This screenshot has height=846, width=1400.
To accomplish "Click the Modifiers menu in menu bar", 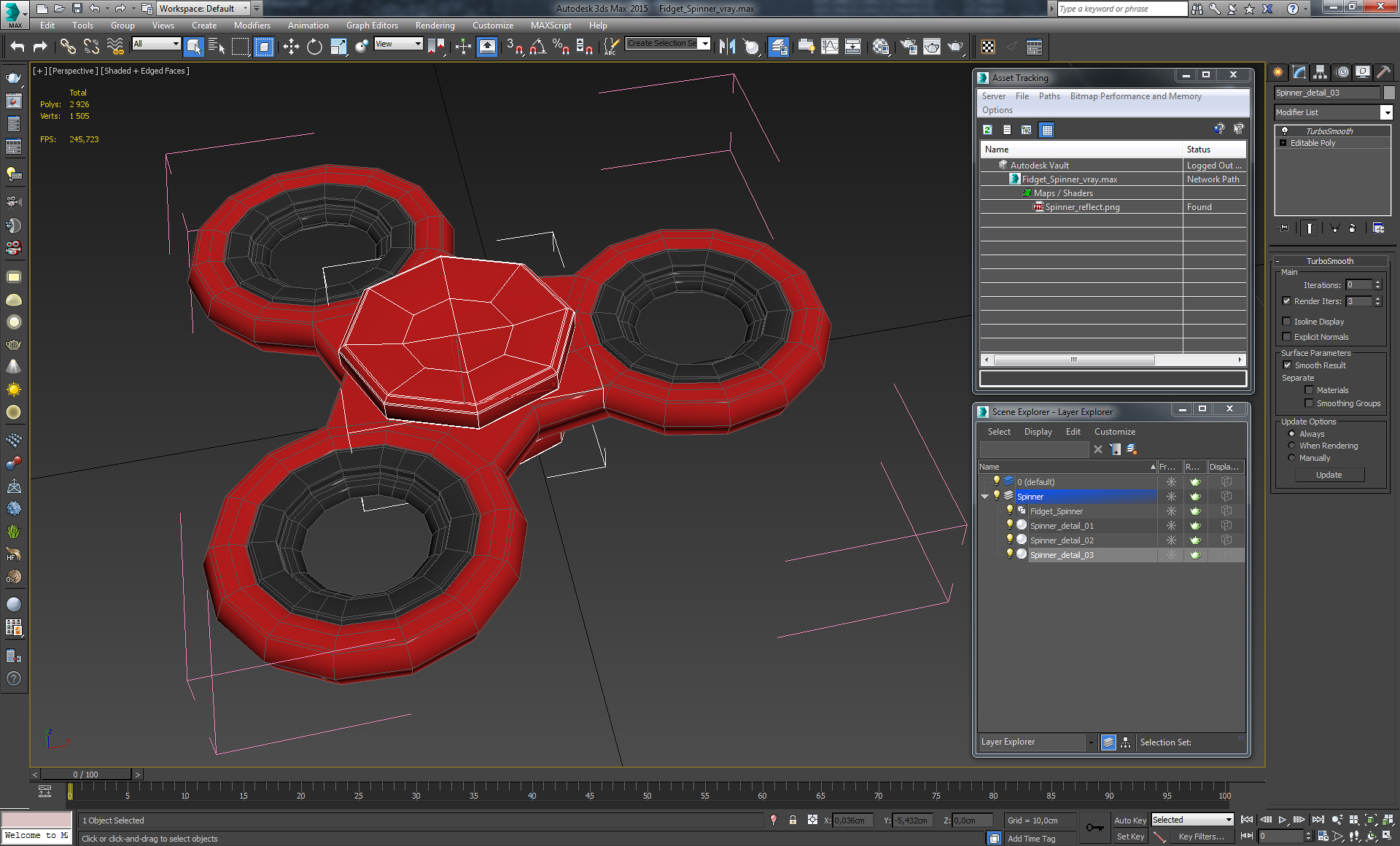I will [x=252, y=25].
